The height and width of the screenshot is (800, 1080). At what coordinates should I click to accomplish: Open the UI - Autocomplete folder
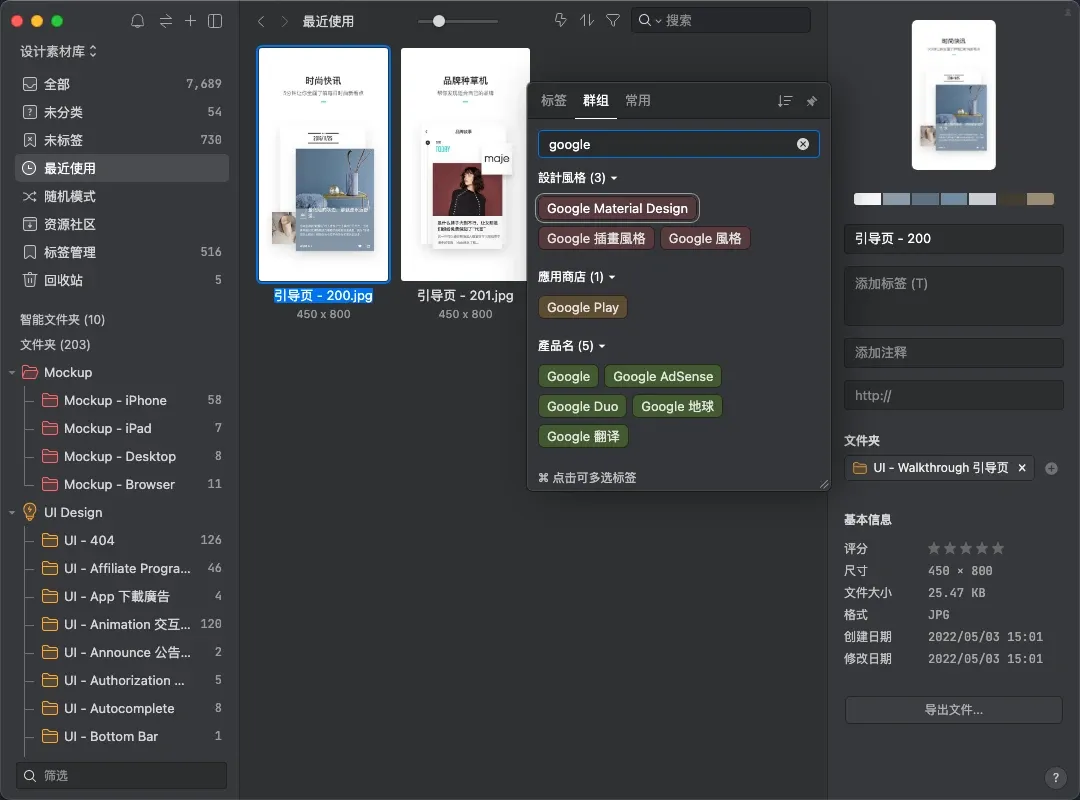[x=131, y=708]
